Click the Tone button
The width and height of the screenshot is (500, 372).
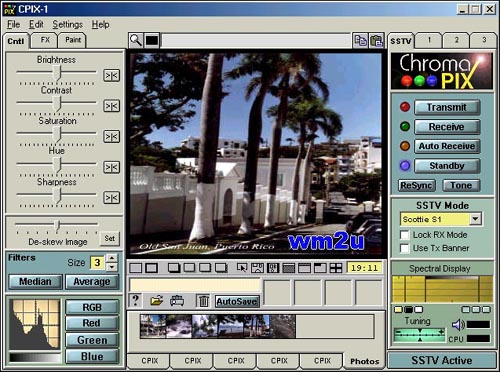pyautogui.click(x=461, y=185)
